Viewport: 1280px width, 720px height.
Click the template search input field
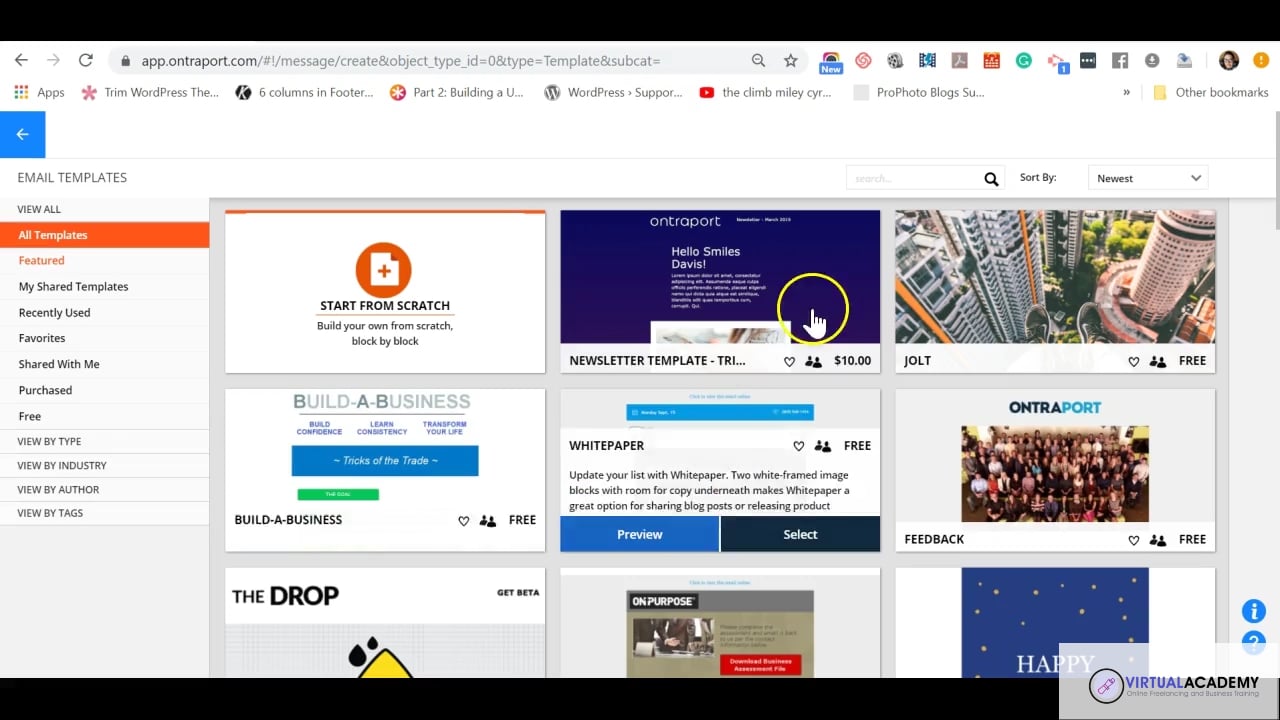913,178
